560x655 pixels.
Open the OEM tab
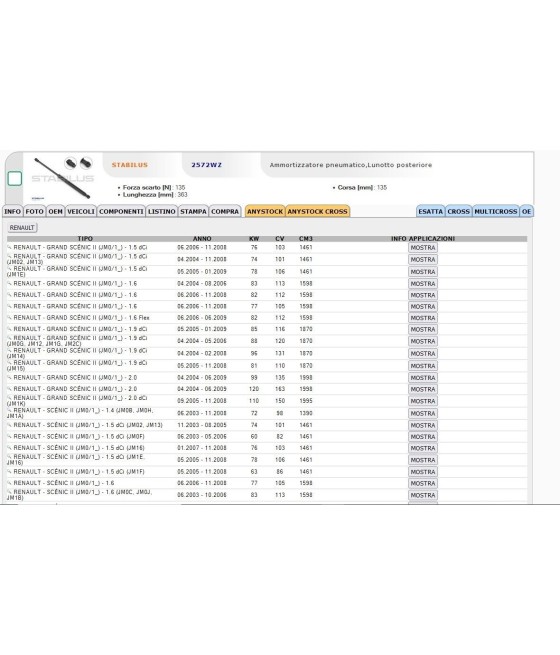55,211
